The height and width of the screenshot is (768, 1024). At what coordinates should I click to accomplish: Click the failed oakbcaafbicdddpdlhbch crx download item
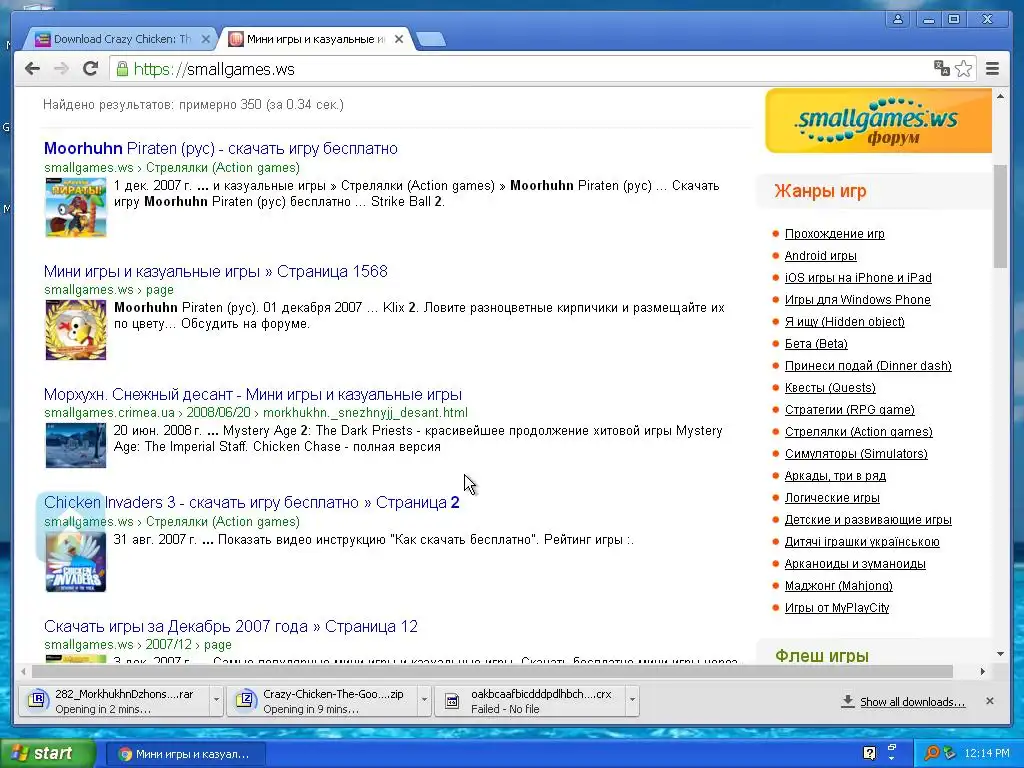click(x=530, y=701)
